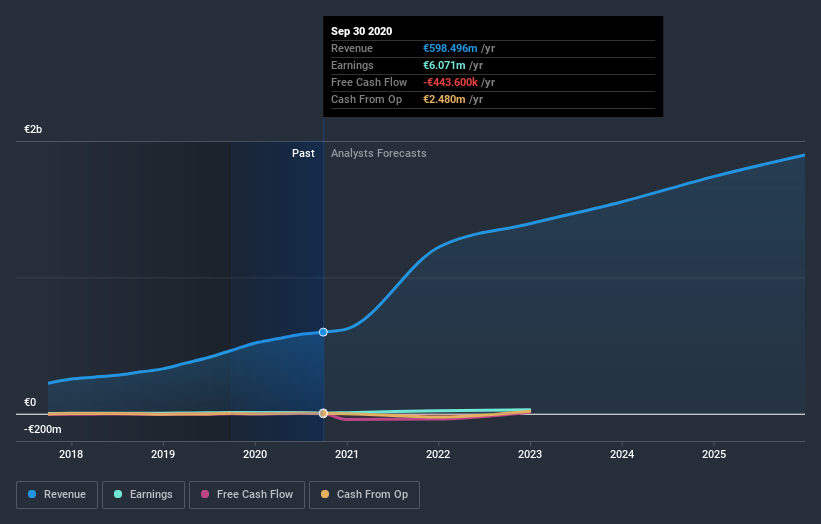Click the -€443.600k free cash flow value

click(450, 82)
